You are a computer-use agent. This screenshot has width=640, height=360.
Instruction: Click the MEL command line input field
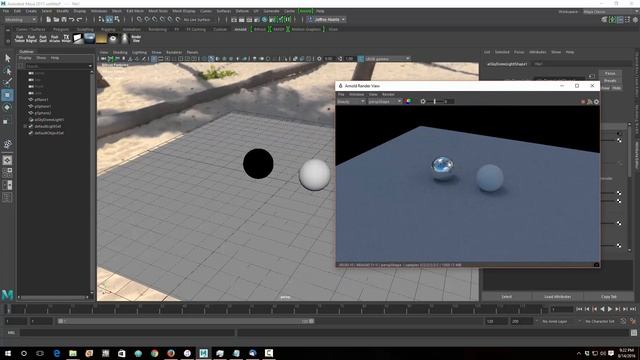[127, 333]
